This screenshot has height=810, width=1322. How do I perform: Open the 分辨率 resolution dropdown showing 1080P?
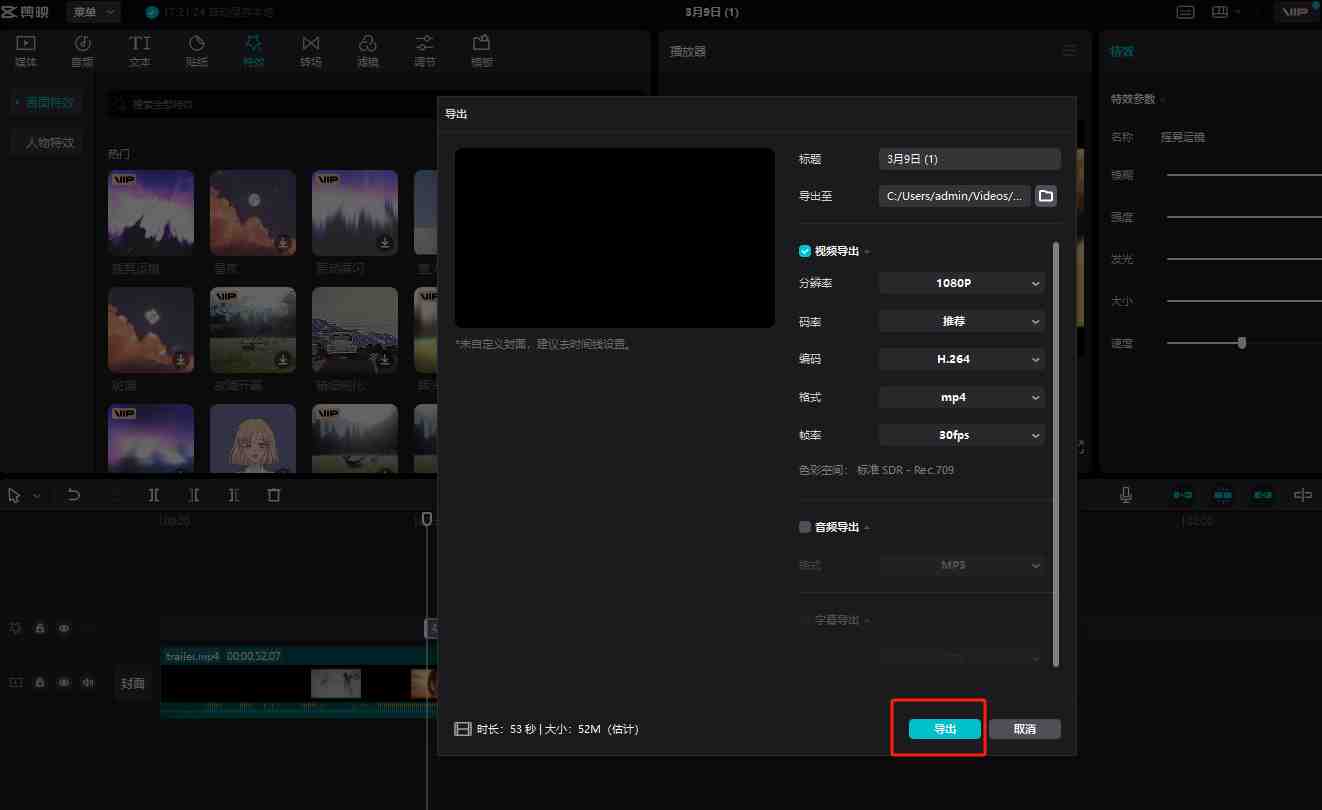pyautogui.click(x=960, y=283)
